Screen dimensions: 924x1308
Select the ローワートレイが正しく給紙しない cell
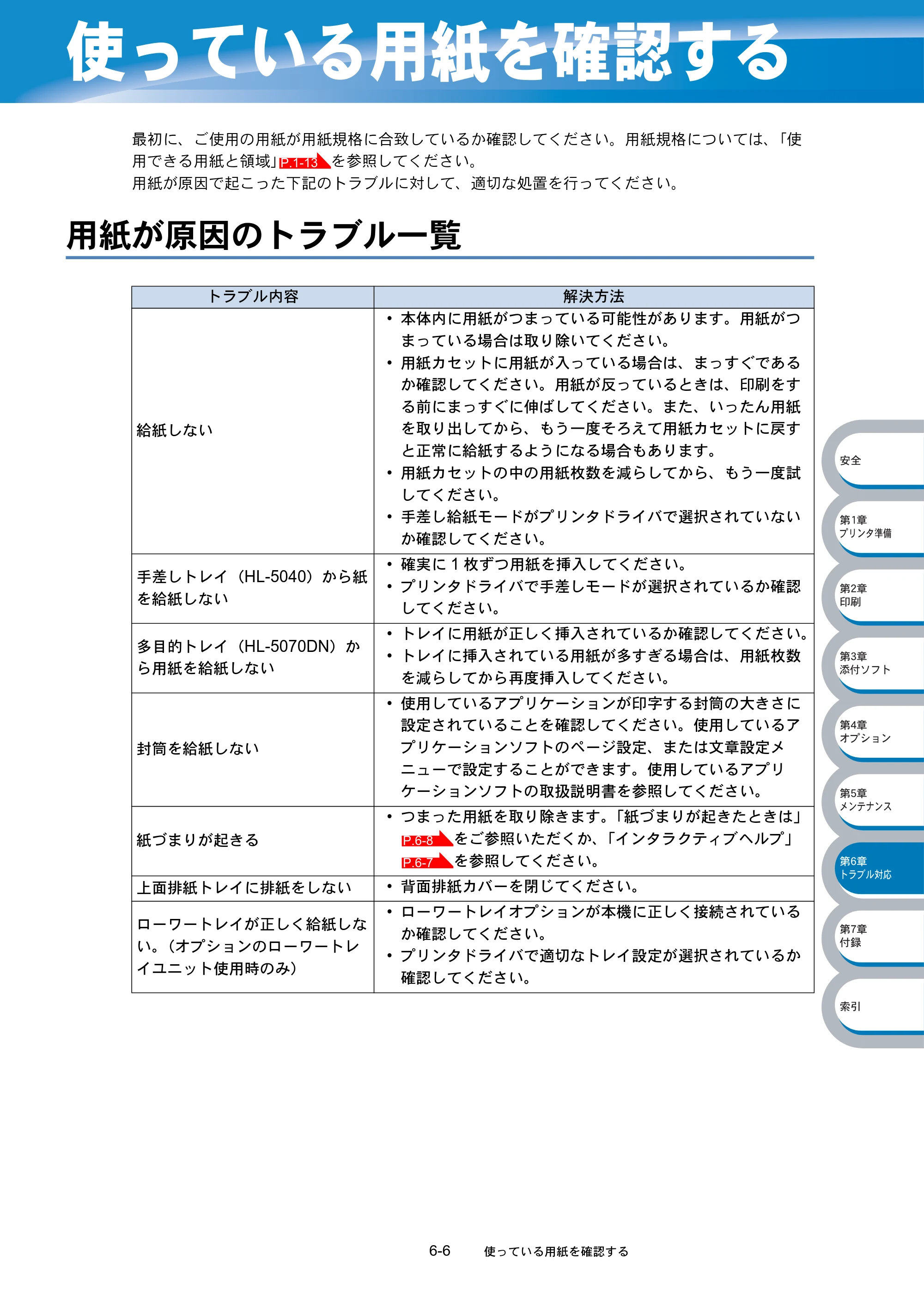tap(253, 946)
